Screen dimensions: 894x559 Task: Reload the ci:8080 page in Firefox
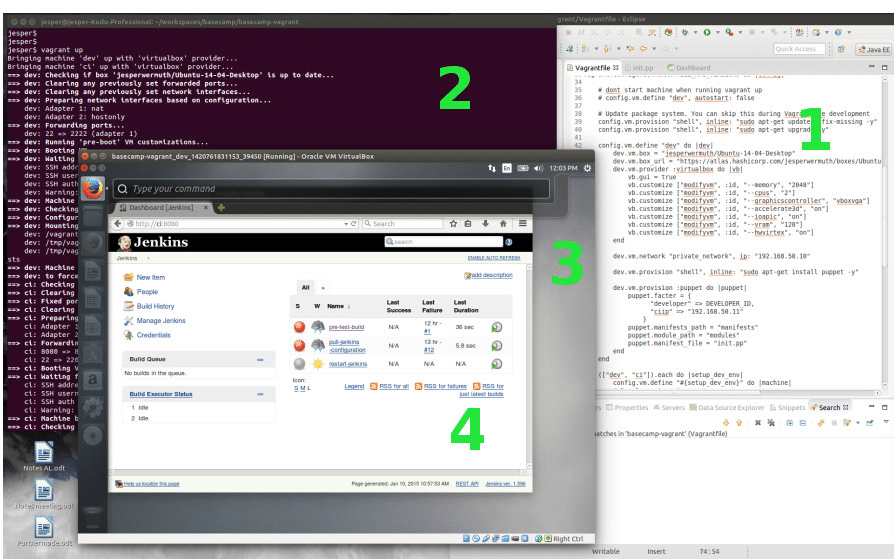353,224
